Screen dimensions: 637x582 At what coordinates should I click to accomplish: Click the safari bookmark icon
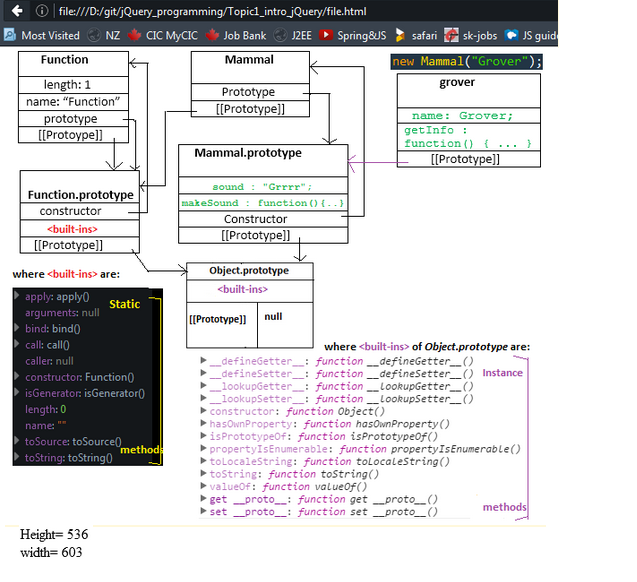pyautogui.click(x=400, y=35)
